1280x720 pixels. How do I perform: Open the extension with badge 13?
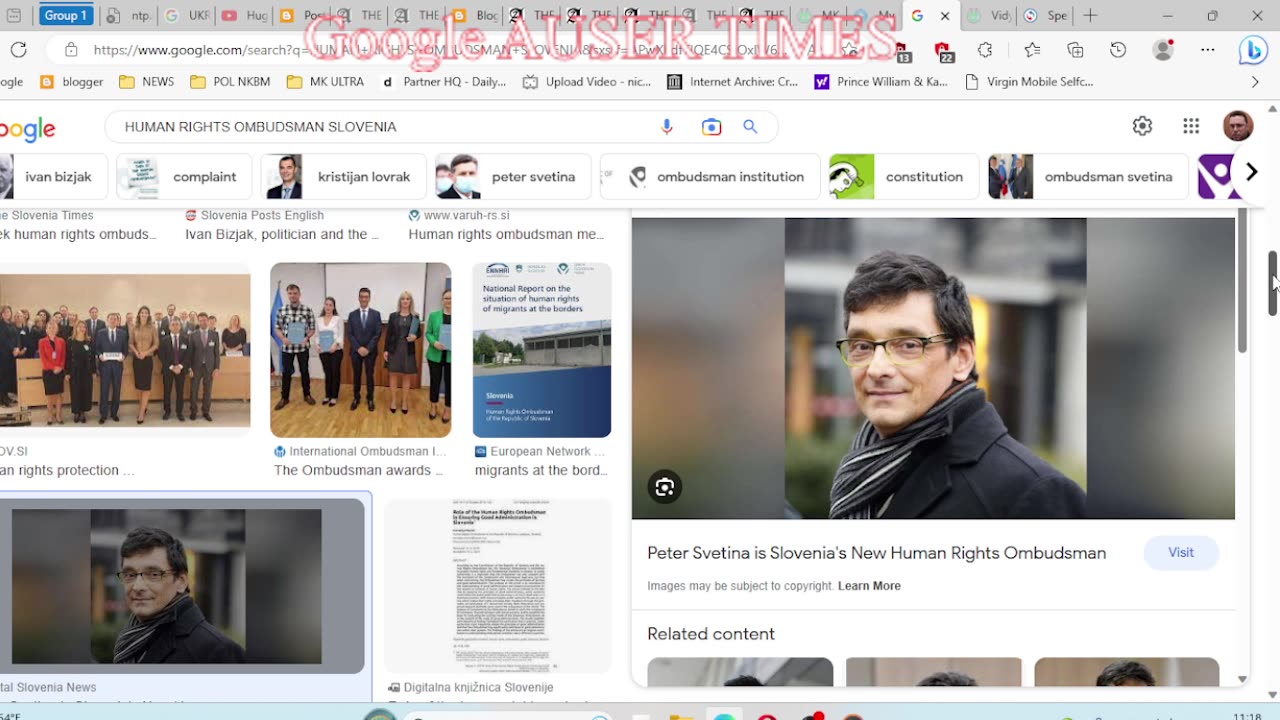901,50
